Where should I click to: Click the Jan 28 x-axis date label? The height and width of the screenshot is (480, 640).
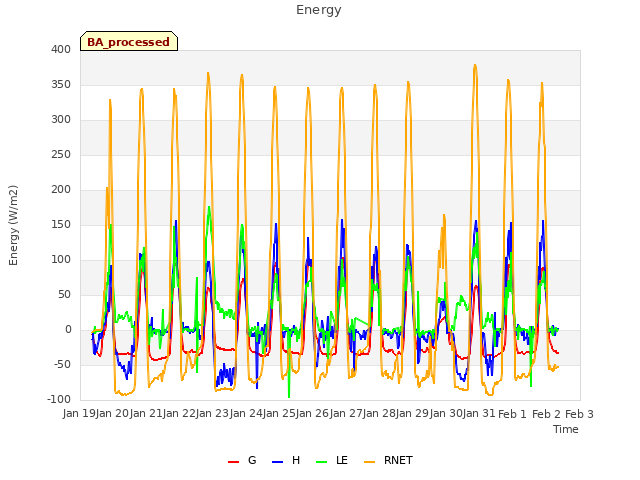click(379, 414)
